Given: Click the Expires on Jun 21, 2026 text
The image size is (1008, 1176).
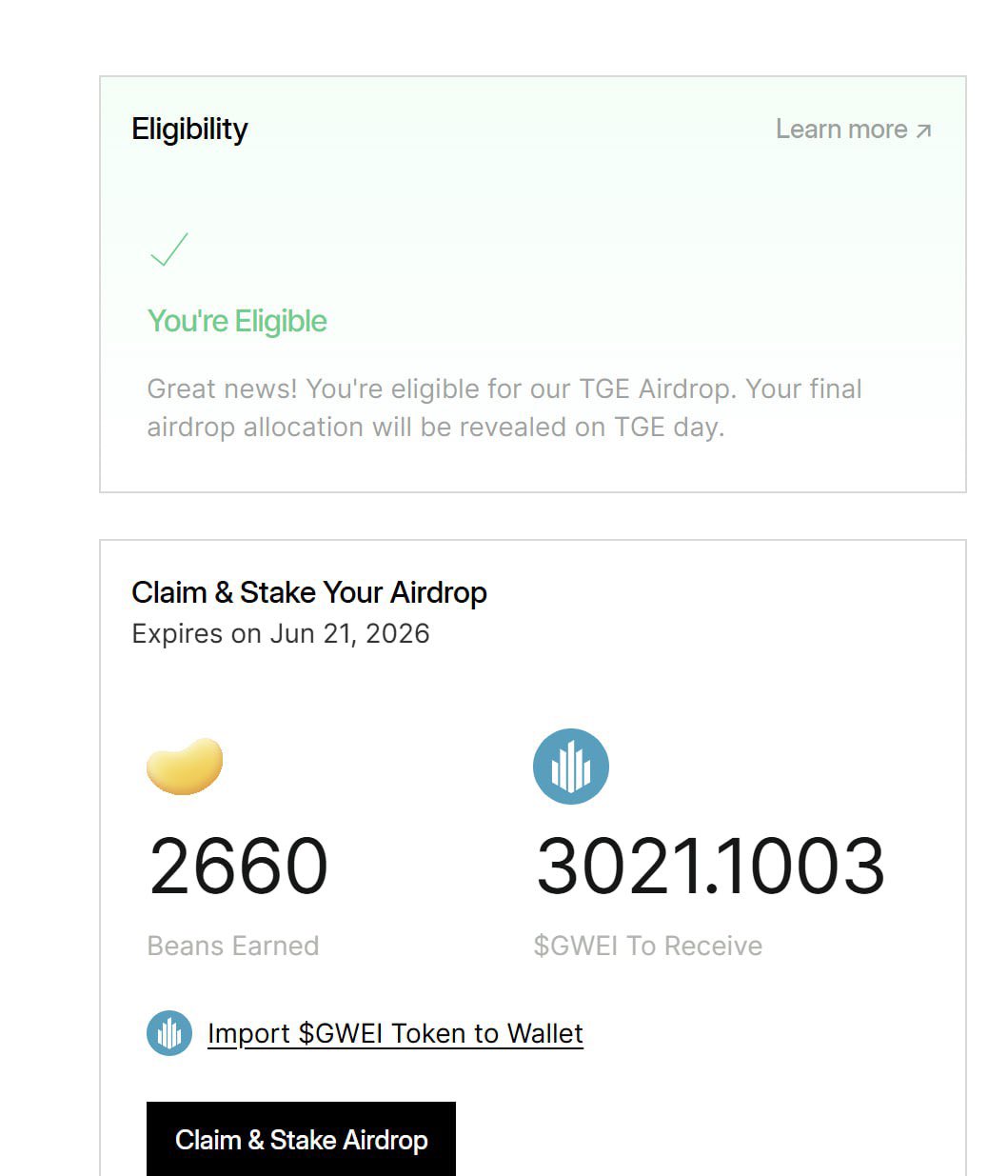Looking at the screenshot, I should pyautogui.click(x=280, y=634).
